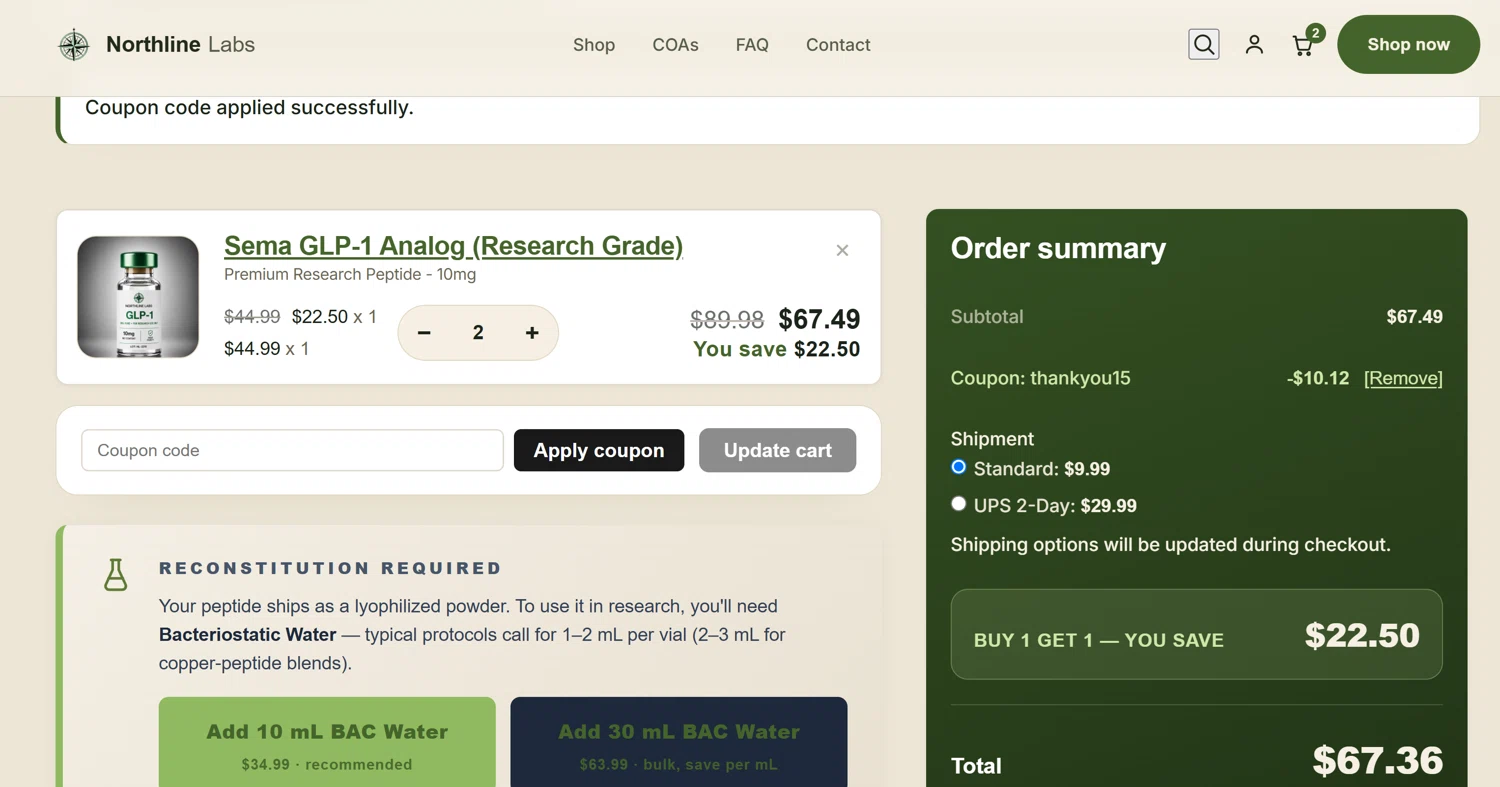This screenshot has width=1500, height=787.
Task: Click the GLP-1 vial product thumbnail
Action: tap(138, 297)
